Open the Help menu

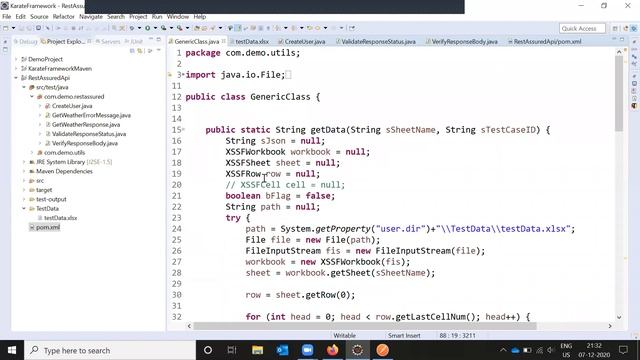[200, 17]
